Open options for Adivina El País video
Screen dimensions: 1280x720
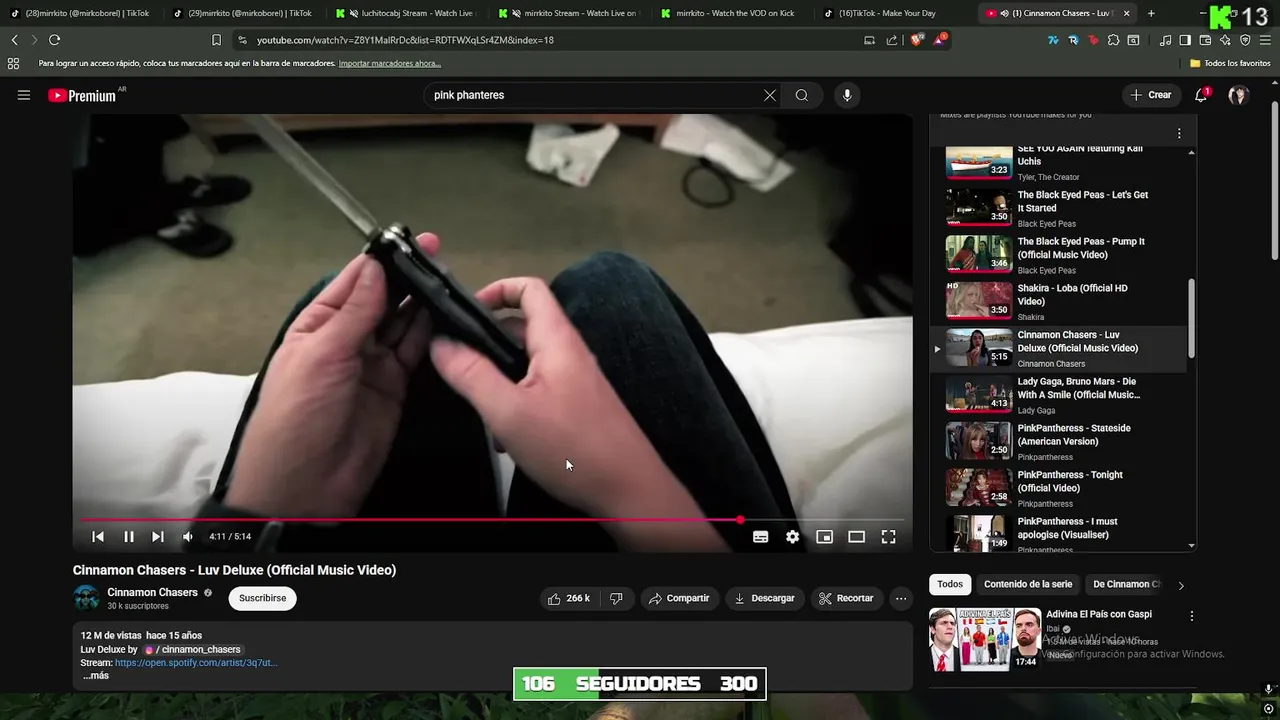[1191, 616]
